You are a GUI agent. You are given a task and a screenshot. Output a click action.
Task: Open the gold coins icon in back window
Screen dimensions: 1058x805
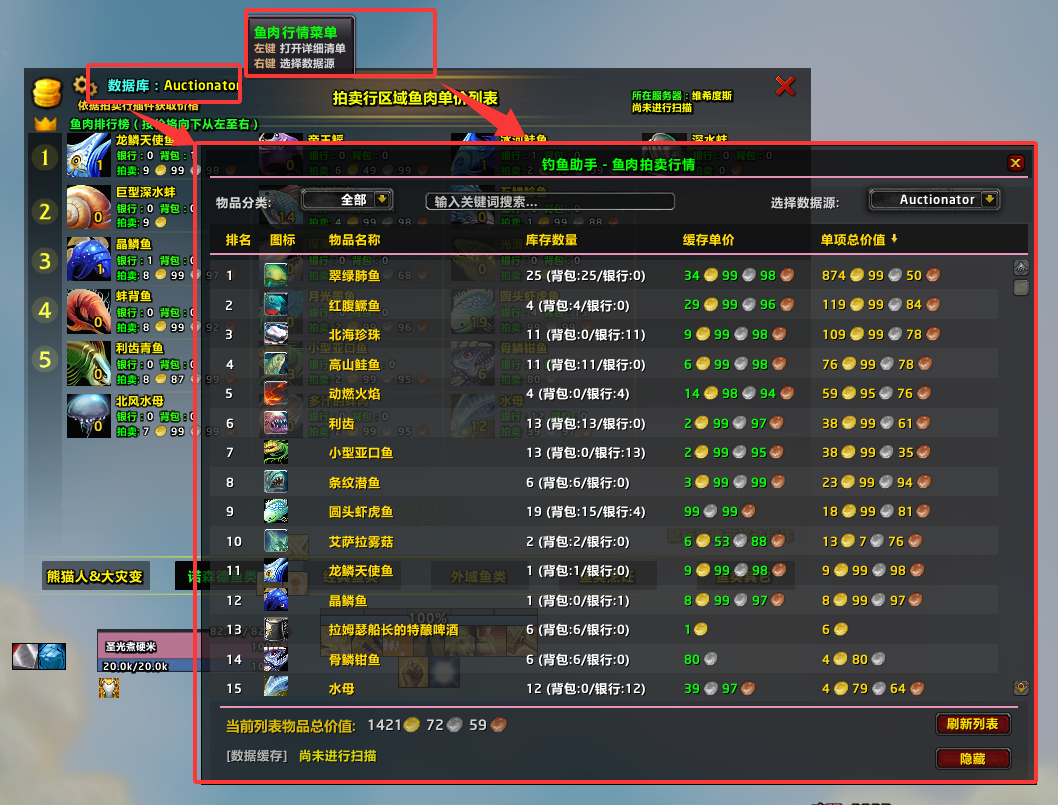coord(47,92)
